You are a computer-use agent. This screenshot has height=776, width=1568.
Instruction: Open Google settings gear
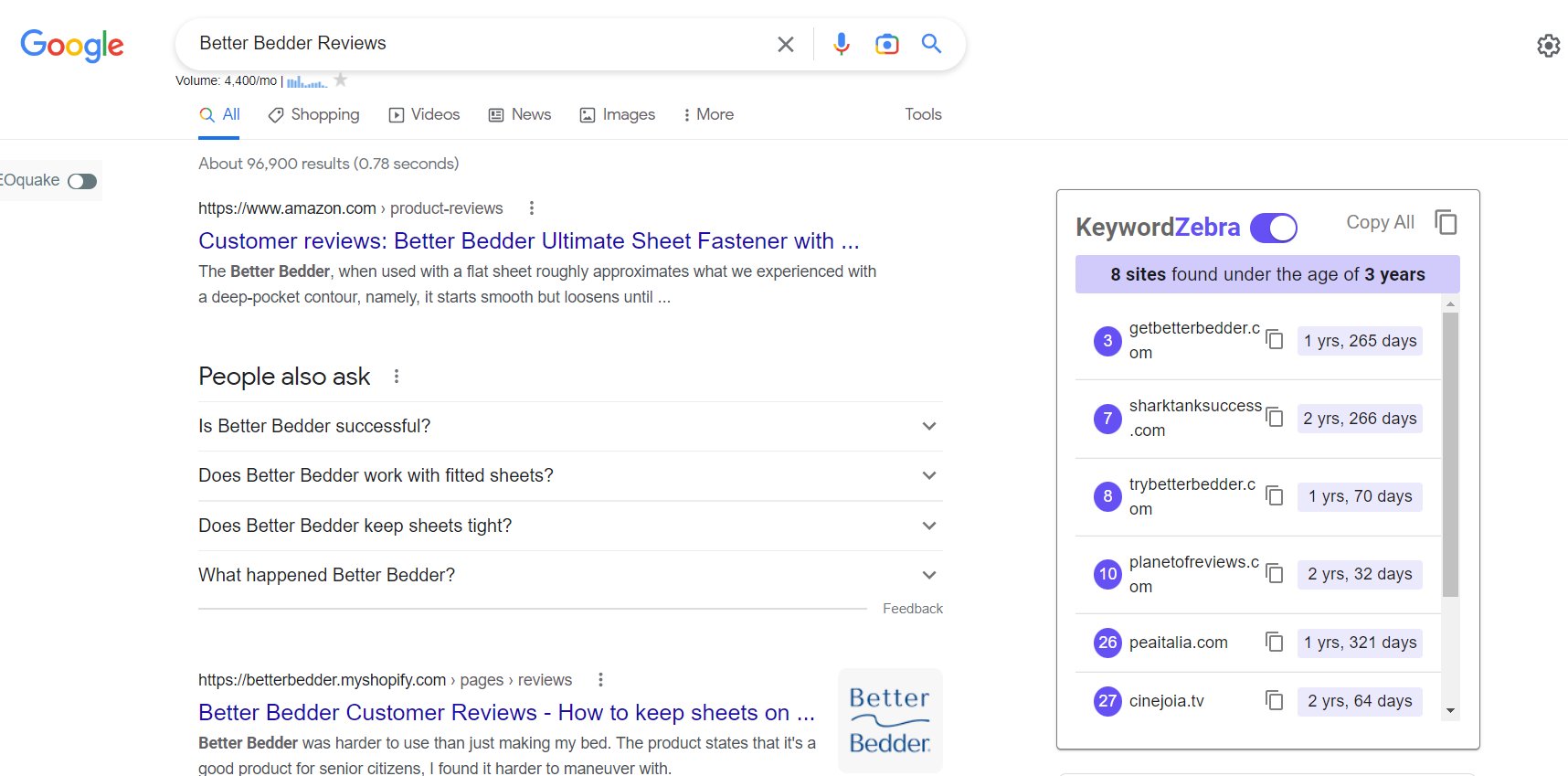click(x=1548, y=46)
